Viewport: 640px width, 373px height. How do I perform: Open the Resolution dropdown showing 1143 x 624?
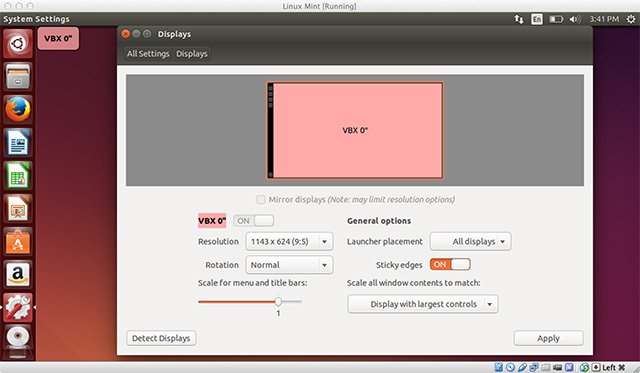pyautogui.click(x=289, y=242)
